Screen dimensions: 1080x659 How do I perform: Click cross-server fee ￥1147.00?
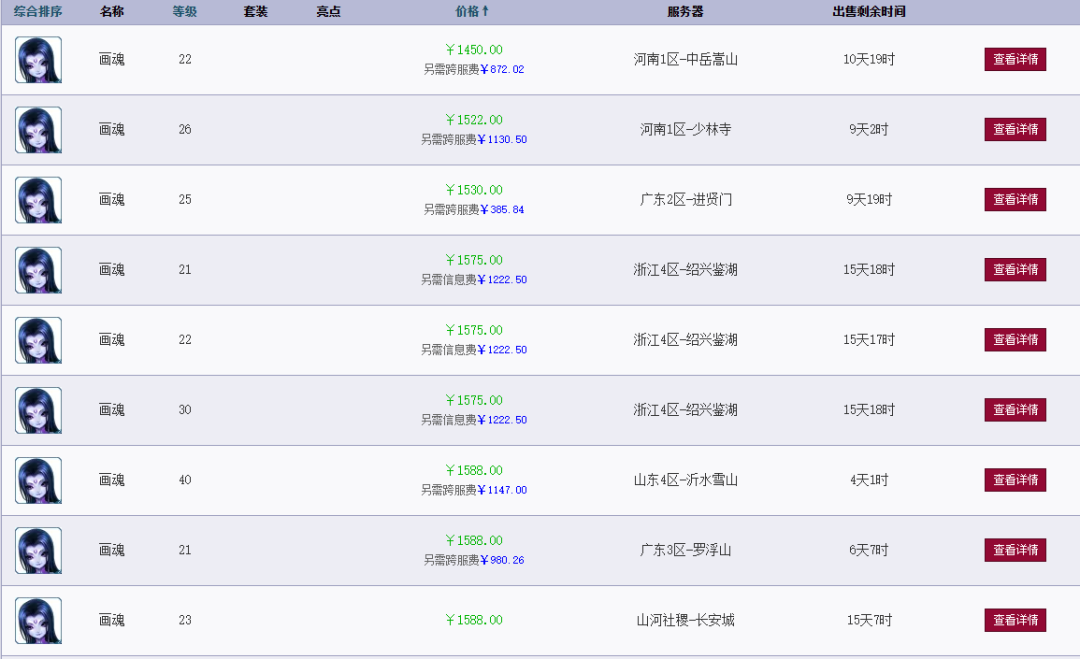pyautogui.click(x=502, y=490)
